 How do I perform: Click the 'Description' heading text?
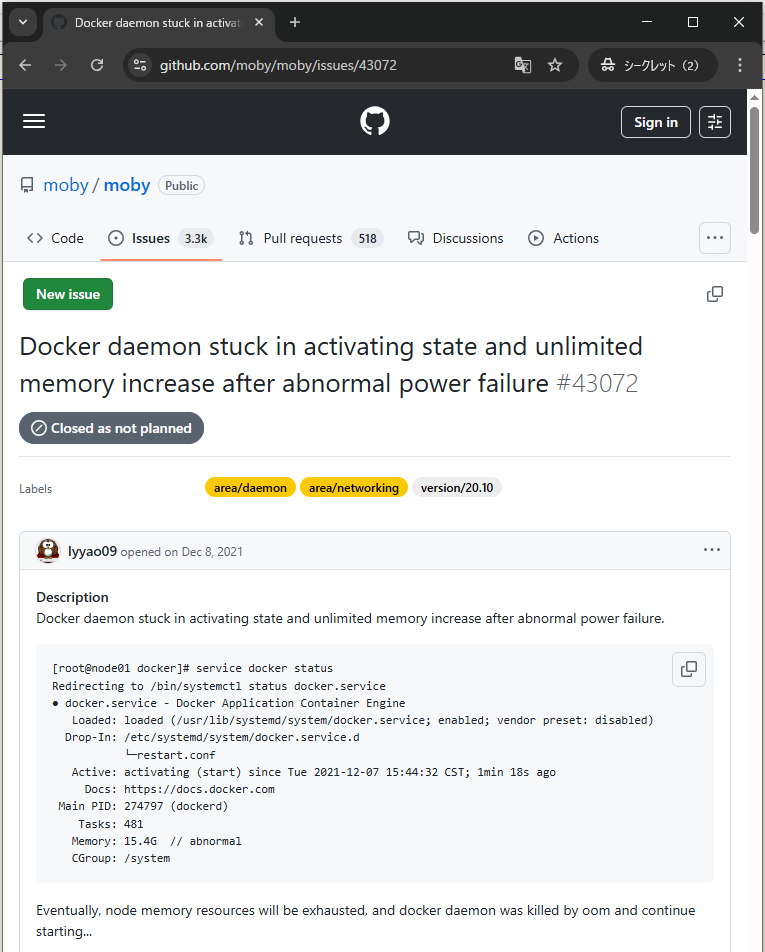[72, 597]
